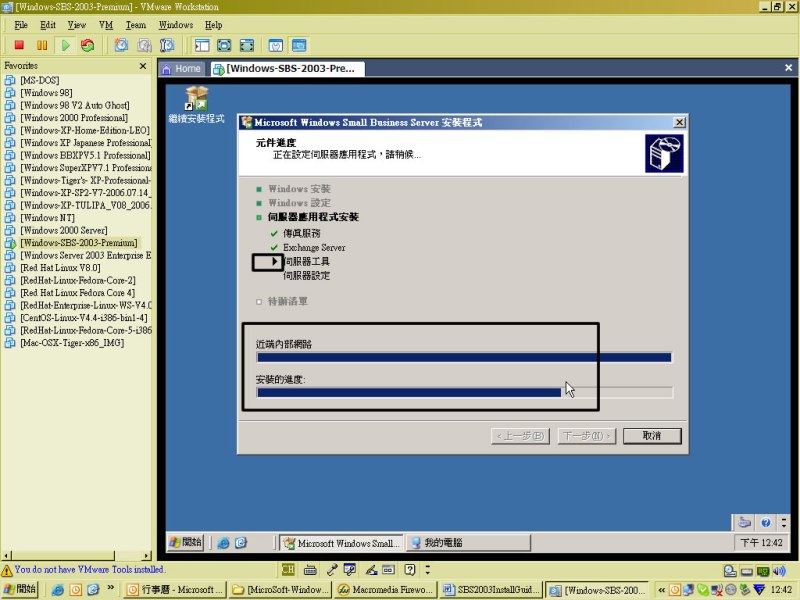
Task: Open guest taskbar Microsoft Windows Small item
Action: click(x=341, y=543)
